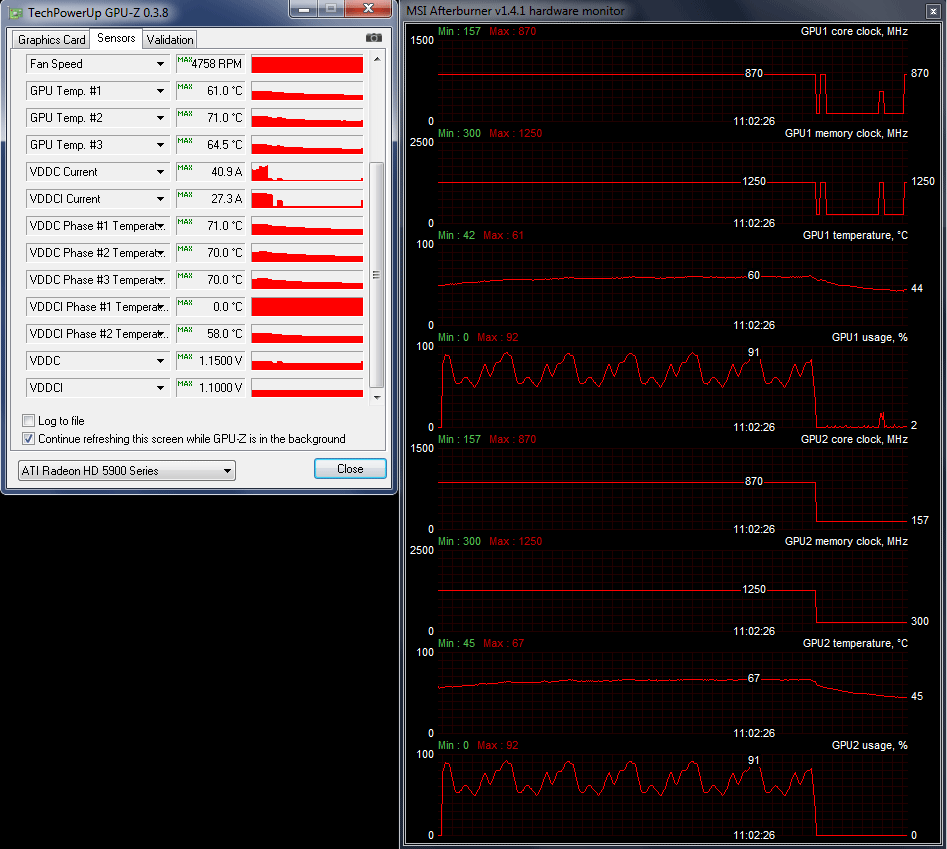Image resolution: width=947 pixels, height=849 pixels.
Task: Open the ATI Radeon HD 5900 Series selector
Action: [127, 470]
